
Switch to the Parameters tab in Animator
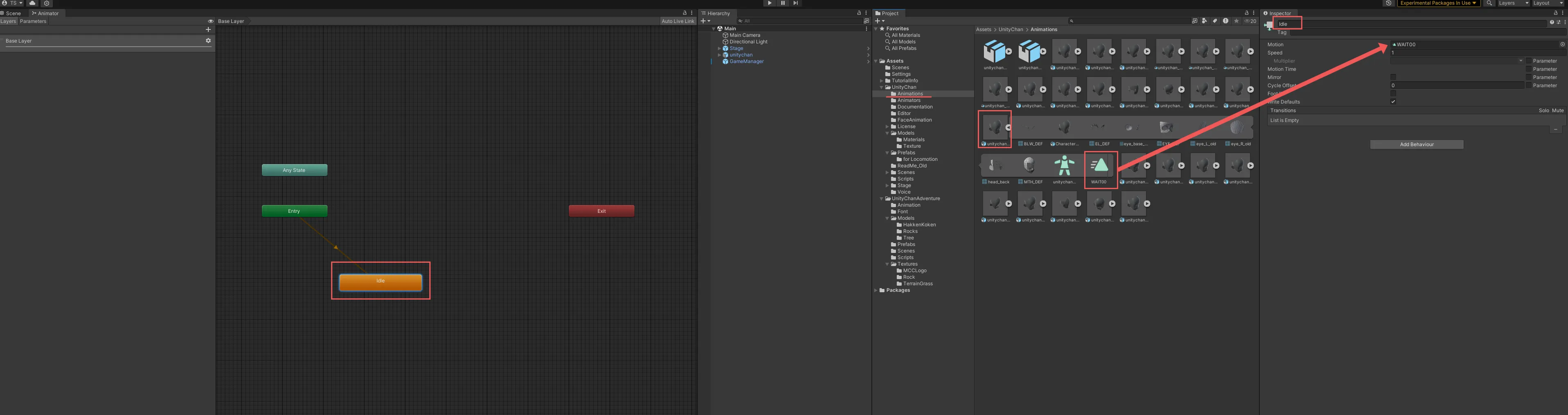pos(33,21)
